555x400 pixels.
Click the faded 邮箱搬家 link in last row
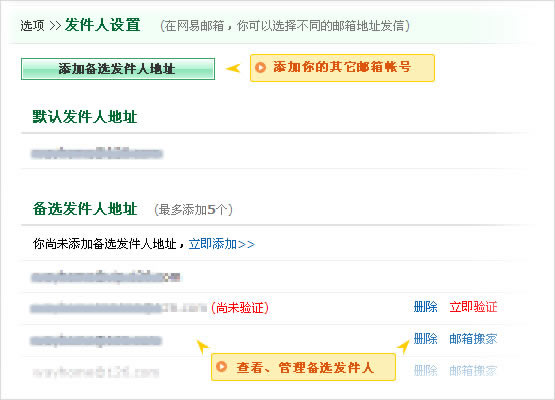pyautogui.click(x=473, y=371)
